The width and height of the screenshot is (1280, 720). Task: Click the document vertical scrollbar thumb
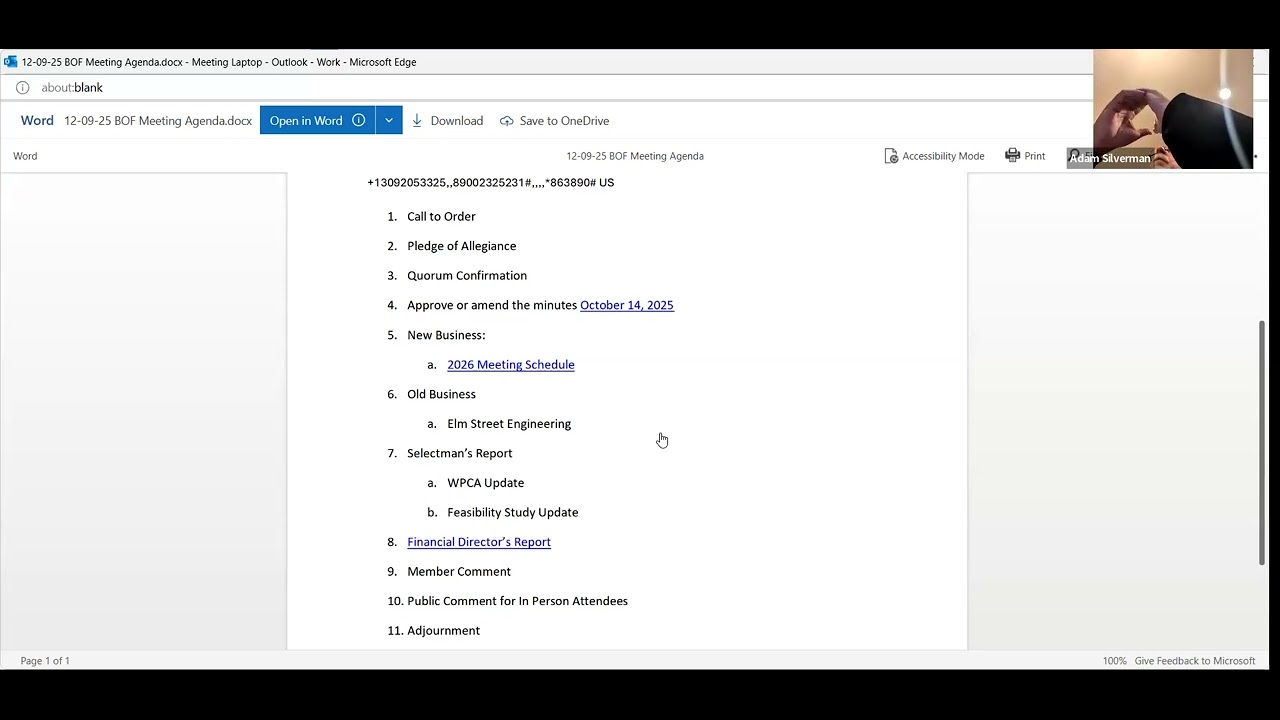tap(1262, 443)
